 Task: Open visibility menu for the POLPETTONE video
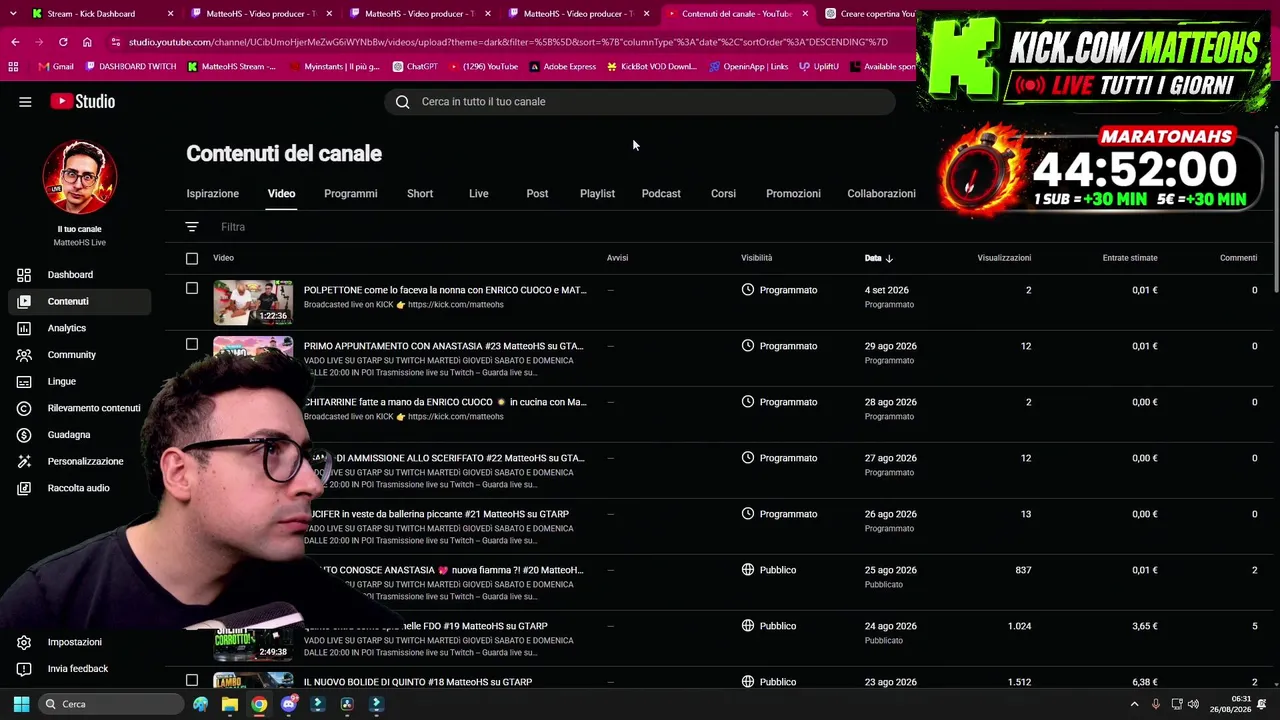[x=781, y=290]
